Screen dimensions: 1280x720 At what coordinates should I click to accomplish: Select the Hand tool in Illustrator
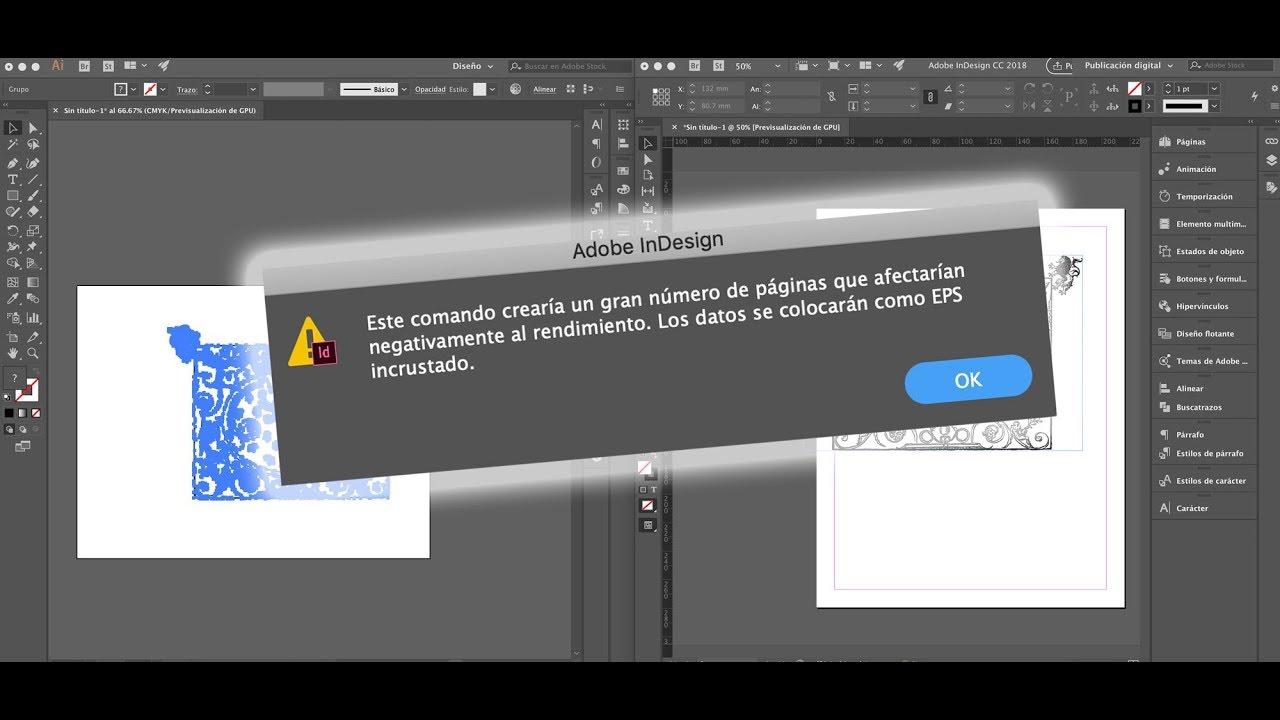pos(12,352)
